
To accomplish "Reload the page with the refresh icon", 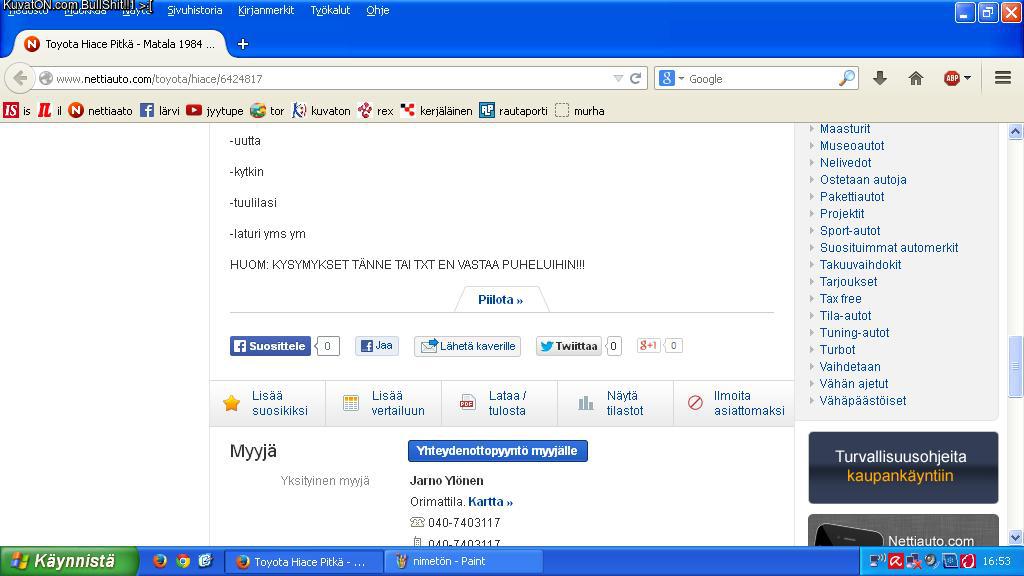I will pyautogui.click(x=635, y=78).
